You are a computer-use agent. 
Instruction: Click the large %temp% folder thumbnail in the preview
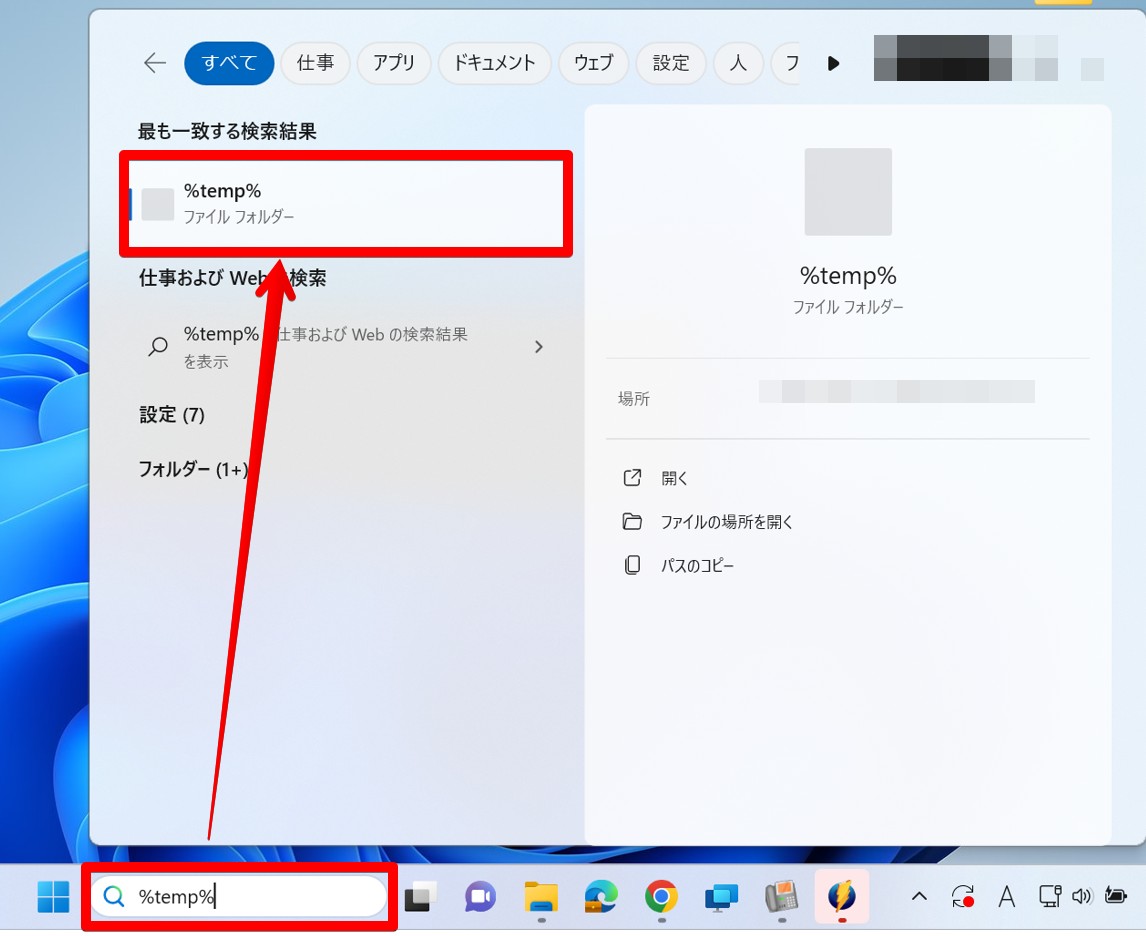click(848, 192)
